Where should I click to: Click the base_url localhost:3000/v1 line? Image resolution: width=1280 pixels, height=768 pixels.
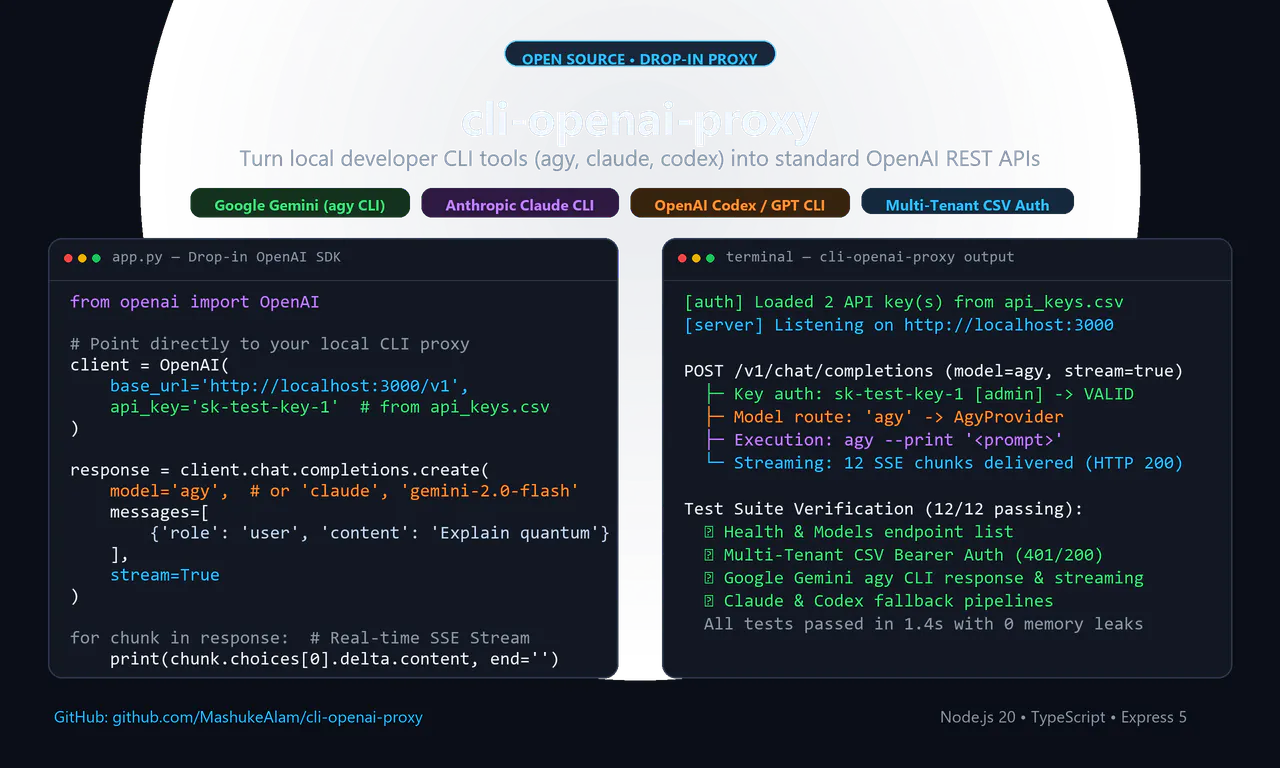(x=290, y=386)
